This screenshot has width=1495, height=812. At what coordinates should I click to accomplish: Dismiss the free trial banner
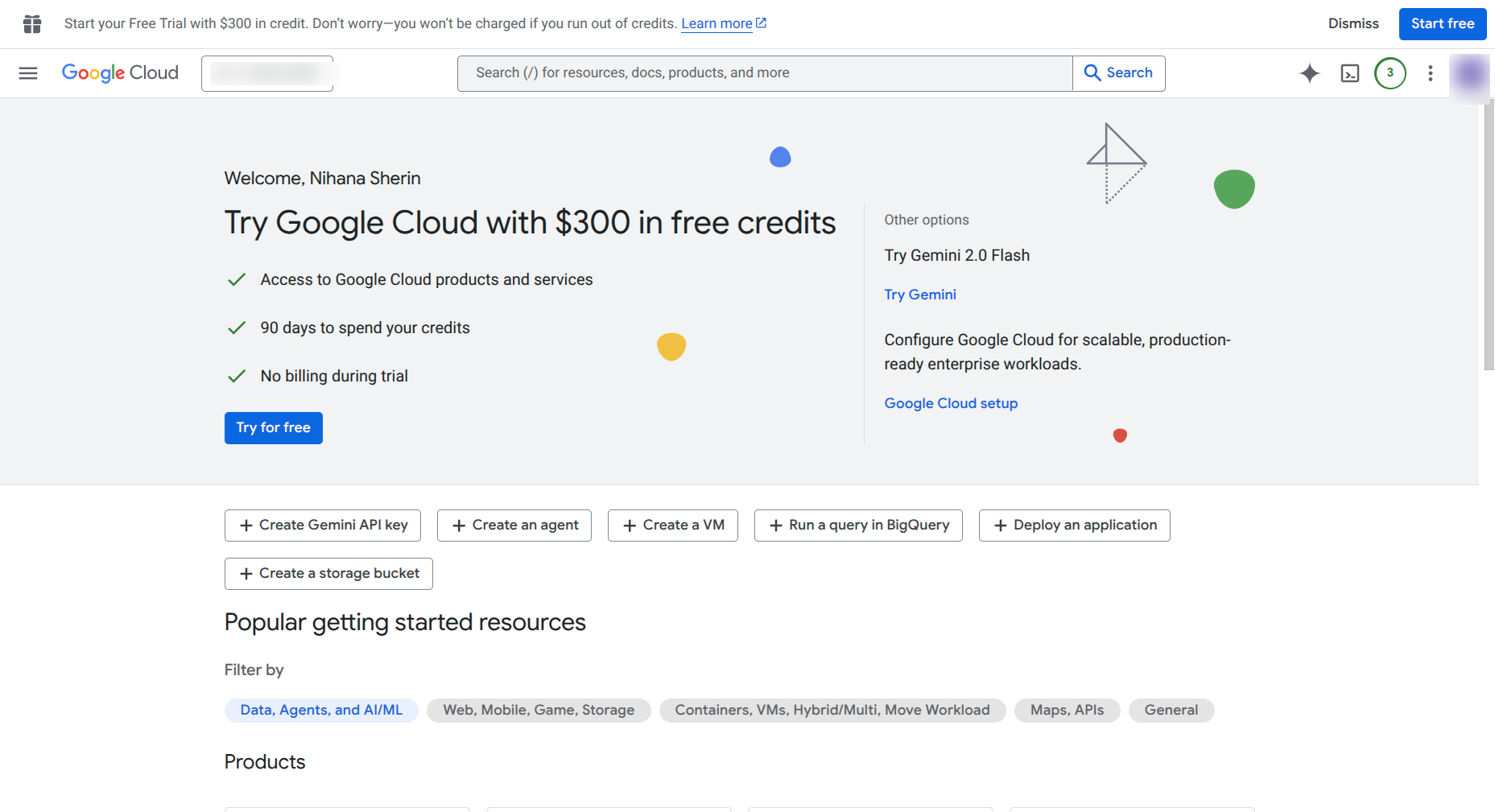point(1353,24)
